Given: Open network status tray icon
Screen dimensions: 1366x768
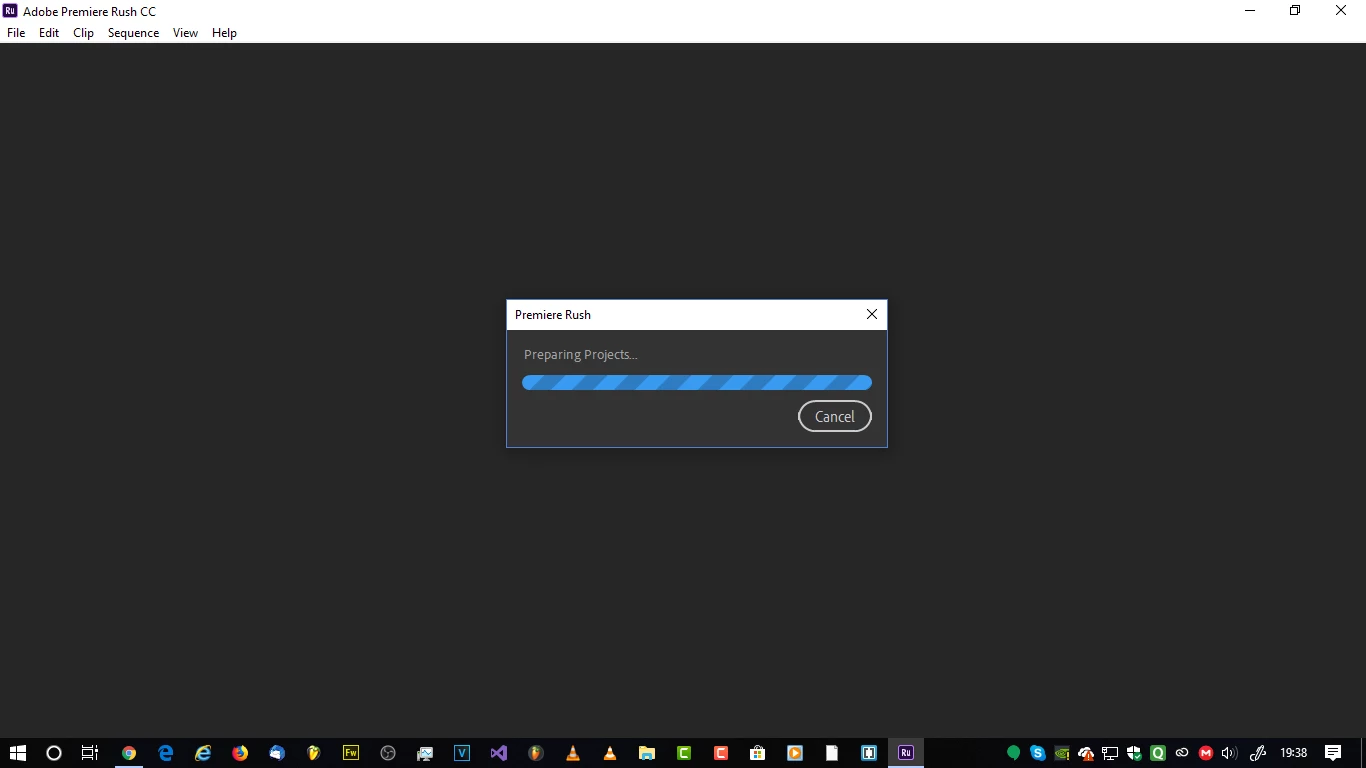Looking at the screenshot, I should [1110, 753].
